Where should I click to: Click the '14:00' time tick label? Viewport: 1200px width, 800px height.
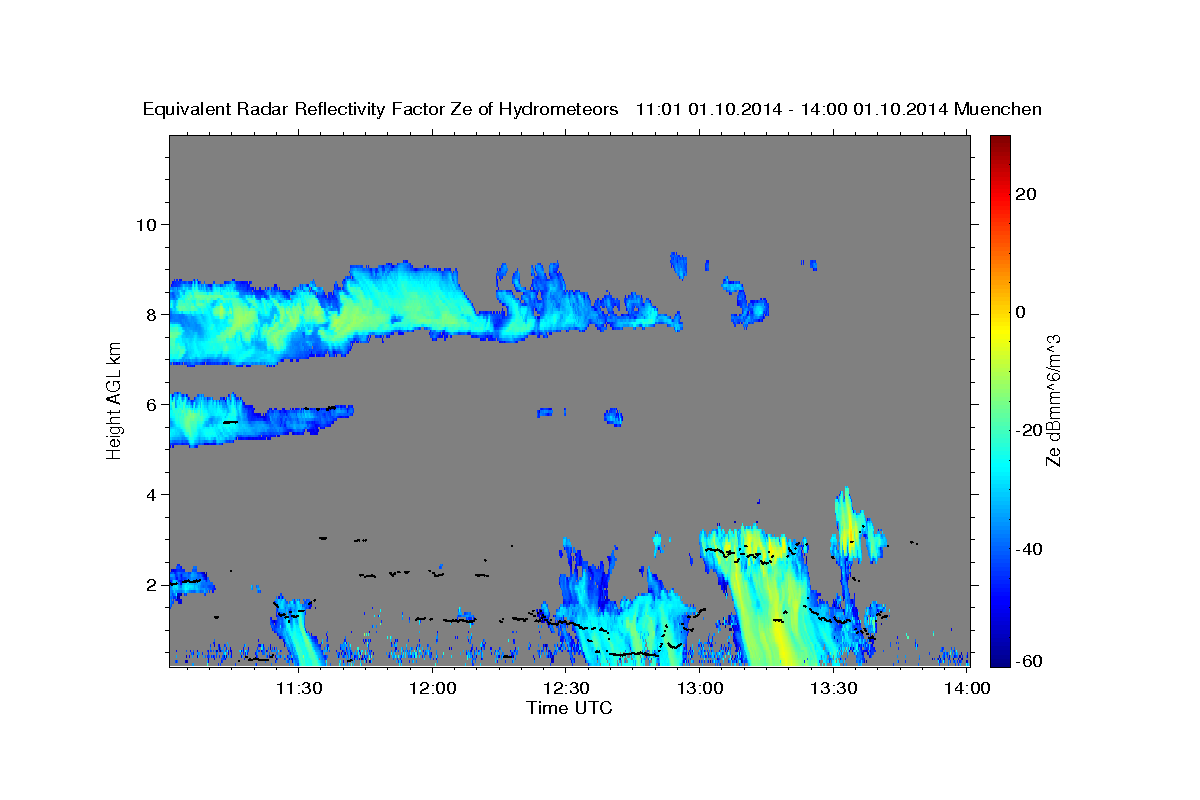pyautogui.click(x=967, y=688)
